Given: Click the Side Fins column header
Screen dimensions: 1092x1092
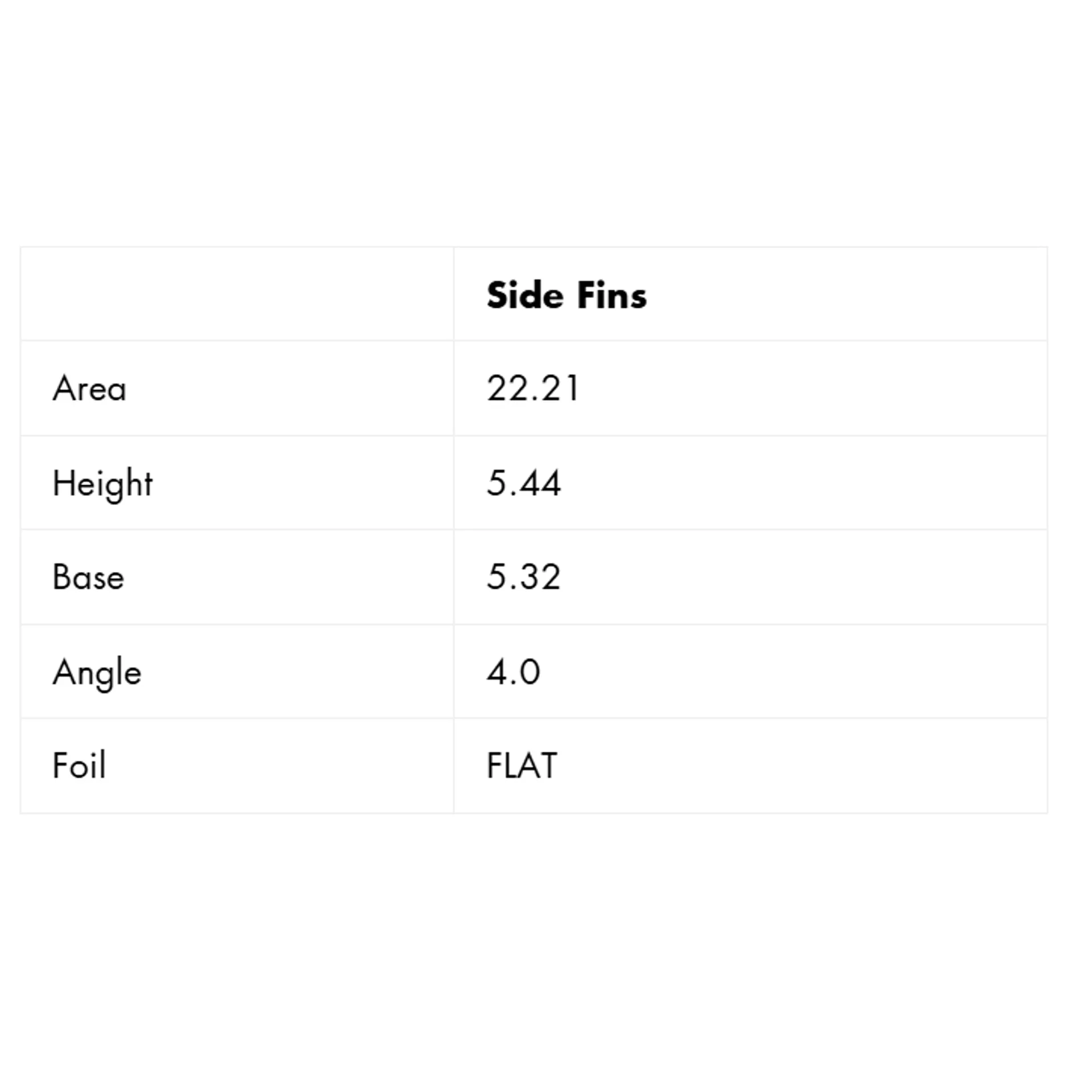Looking at the screenshot, I should (x=566, y=295).
